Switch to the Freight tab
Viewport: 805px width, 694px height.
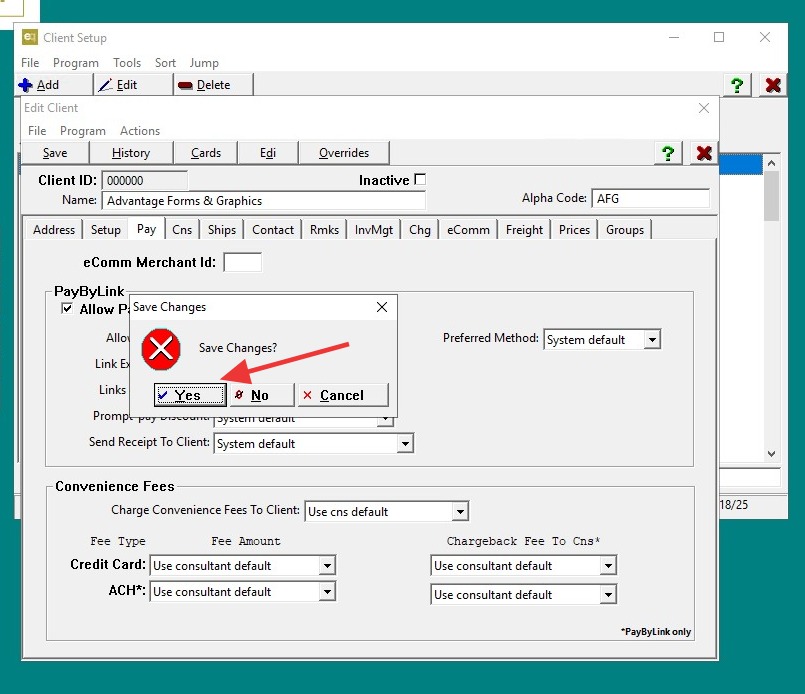pyautogui.click(x=524, y=229)
